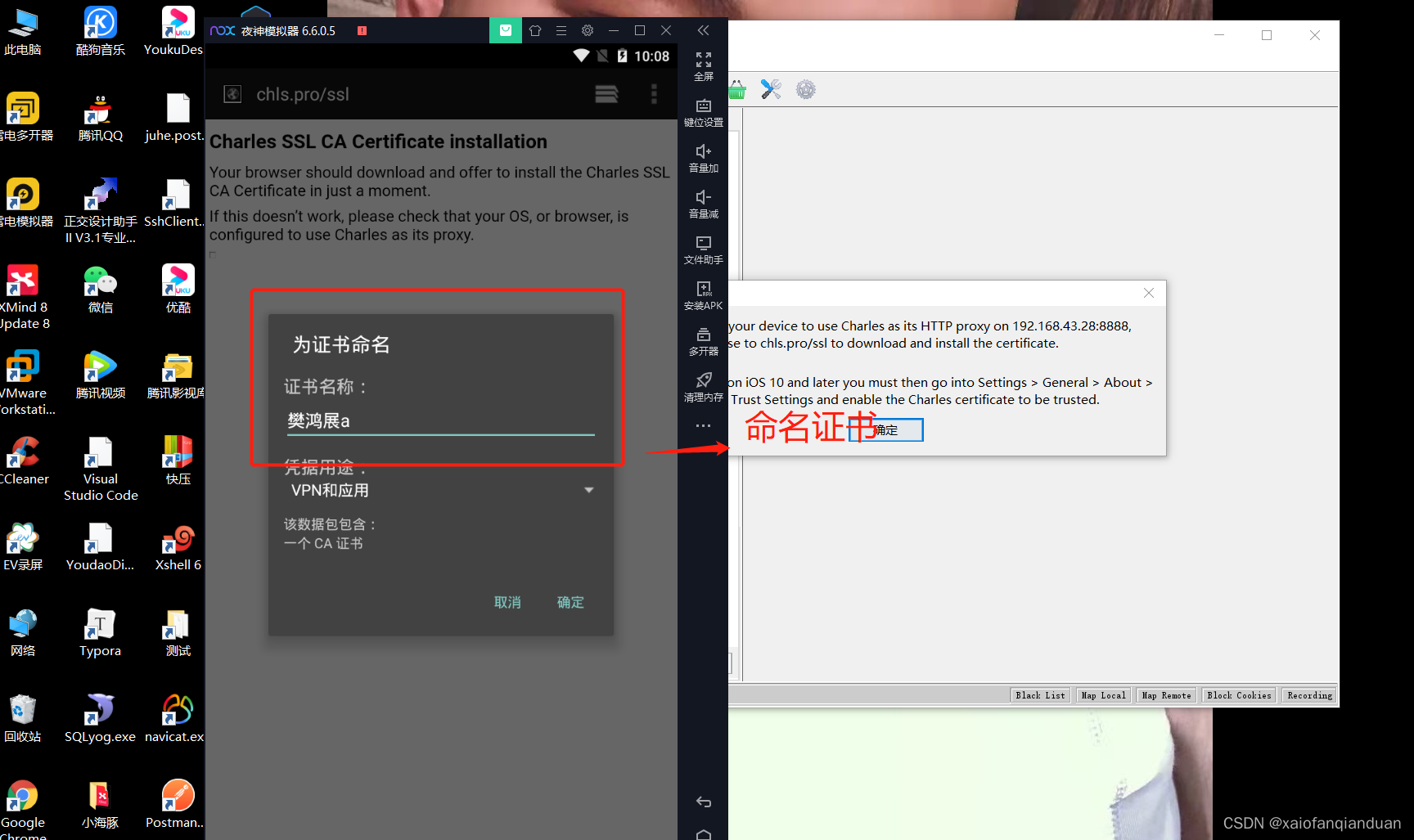1414x840 pixels.
Task: Open the browser three-dot overflow menu
Action: tap(654, 94)
